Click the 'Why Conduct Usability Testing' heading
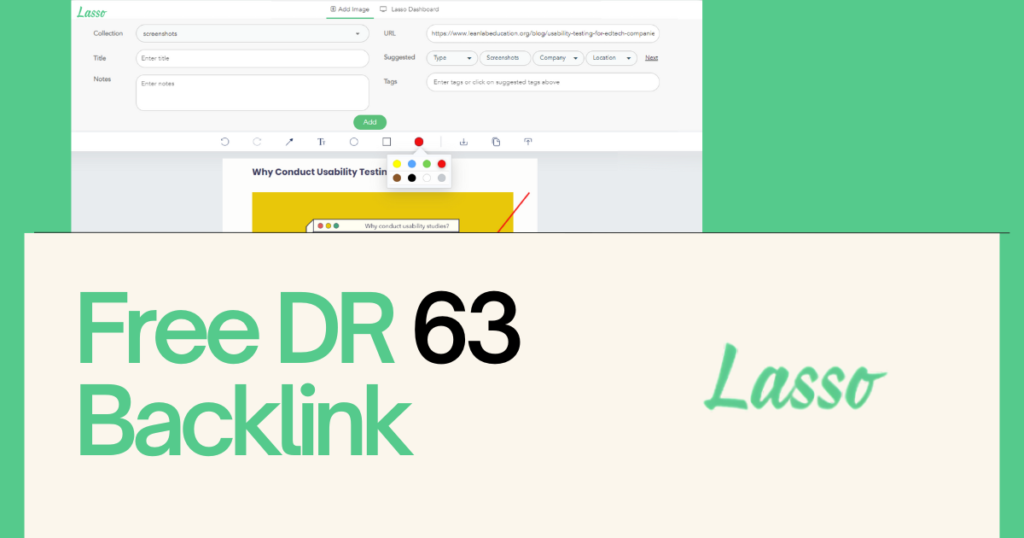The image size is (1024, 538). [319, 172]
